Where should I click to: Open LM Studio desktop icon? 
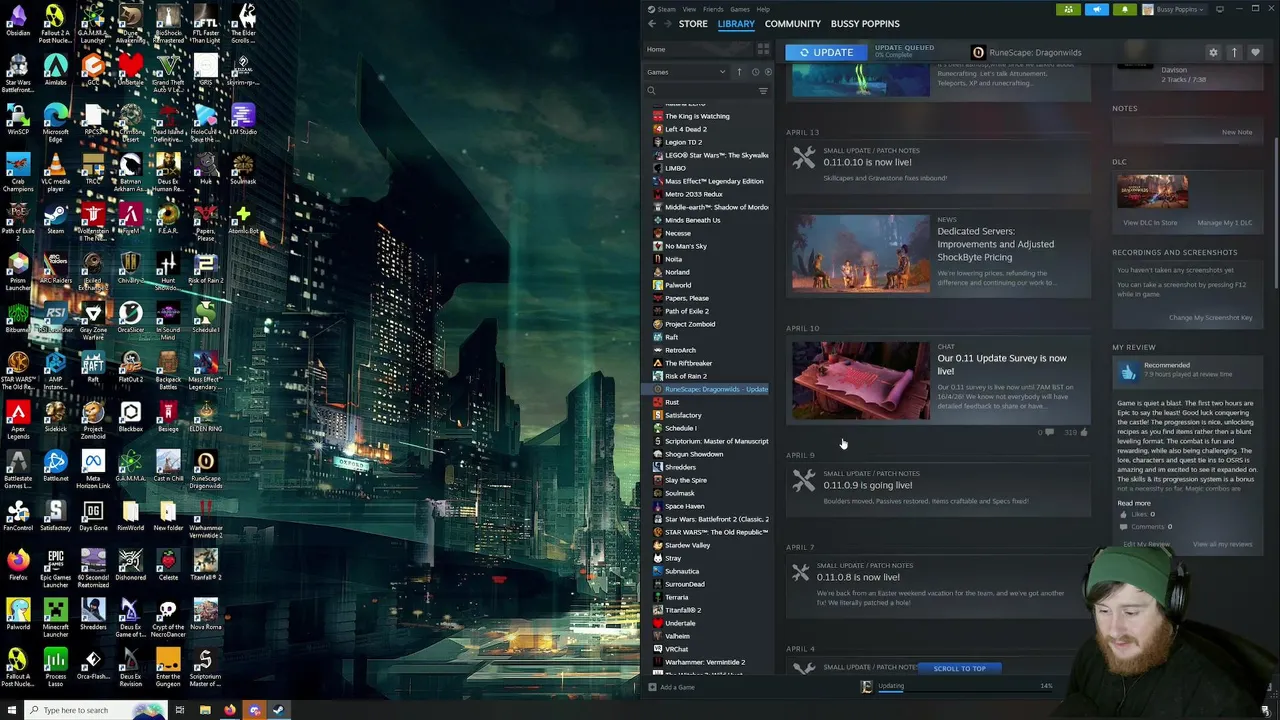[243, 119]
